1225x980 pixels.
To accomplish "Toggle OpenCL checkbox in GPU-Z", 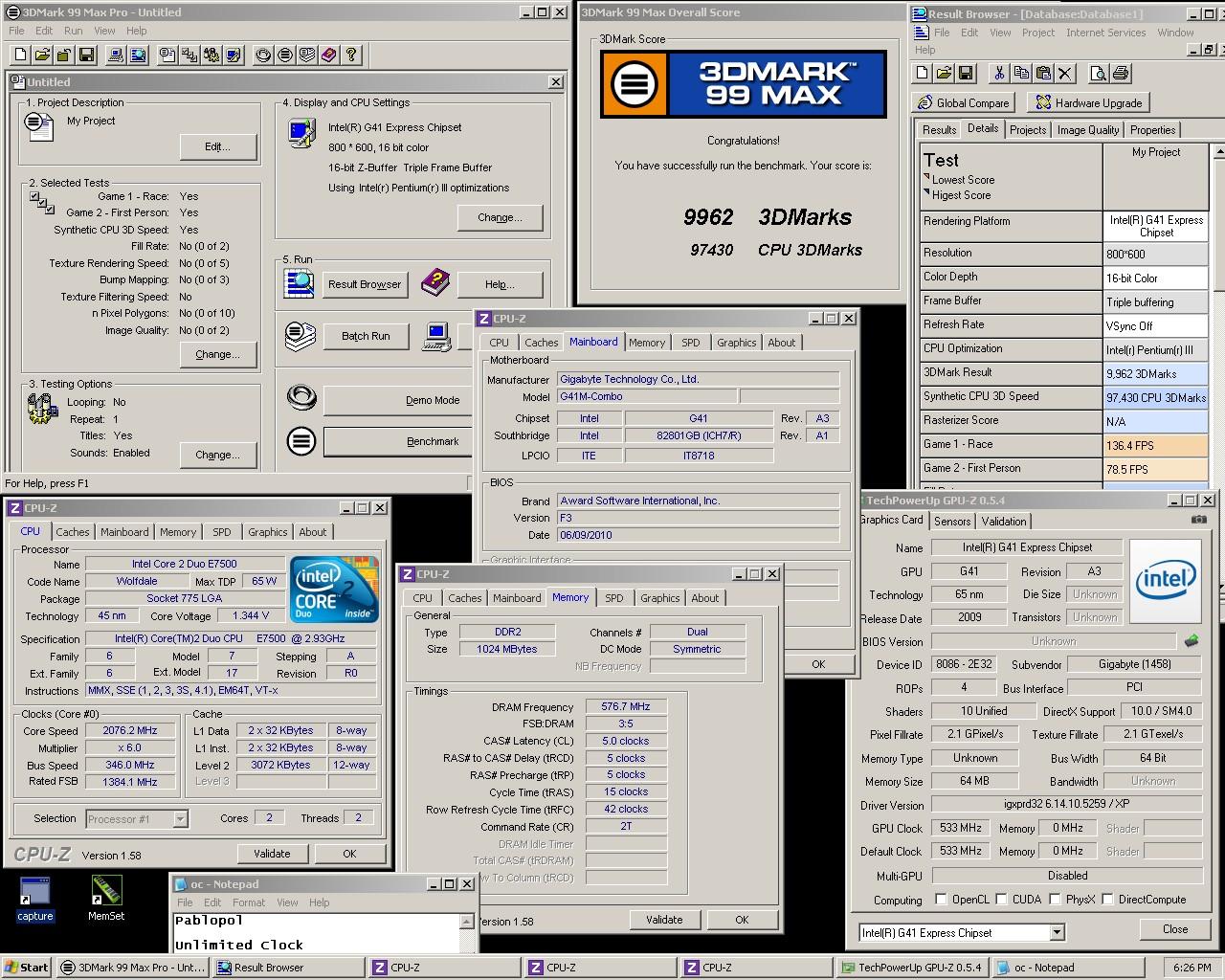I will pyautogui.click(x=941, y=900).
